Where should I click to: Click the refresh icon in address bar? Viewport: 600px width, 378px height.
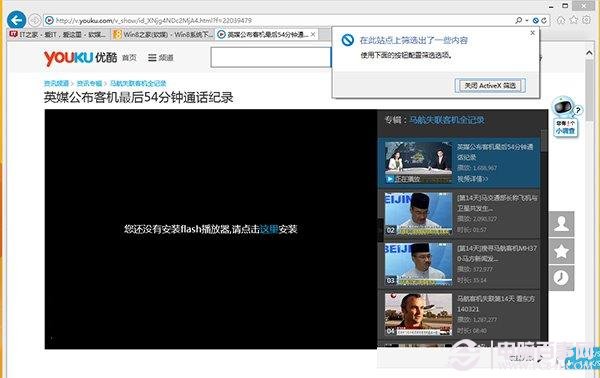coord(544,20)
